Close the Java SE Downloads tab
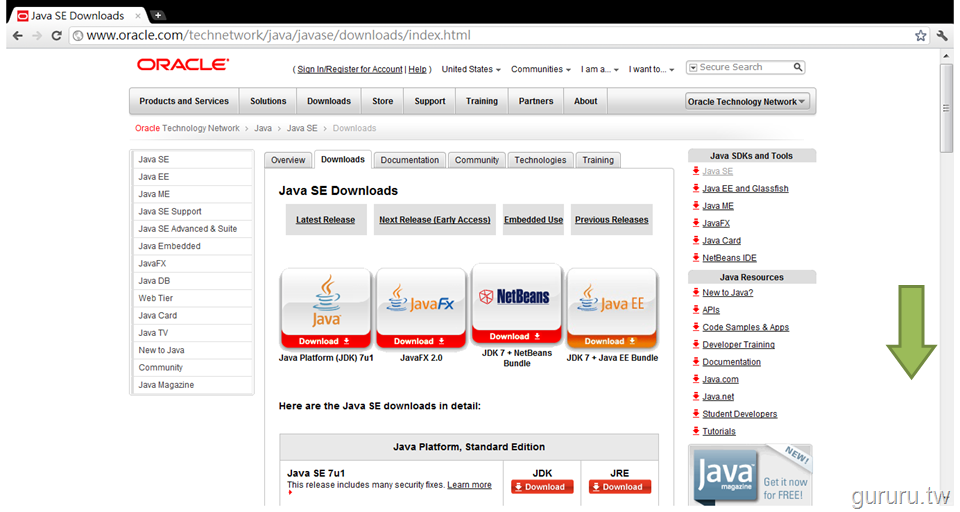Image resolution: width=960 pixels, height=512 pixels. click(138, 15)
